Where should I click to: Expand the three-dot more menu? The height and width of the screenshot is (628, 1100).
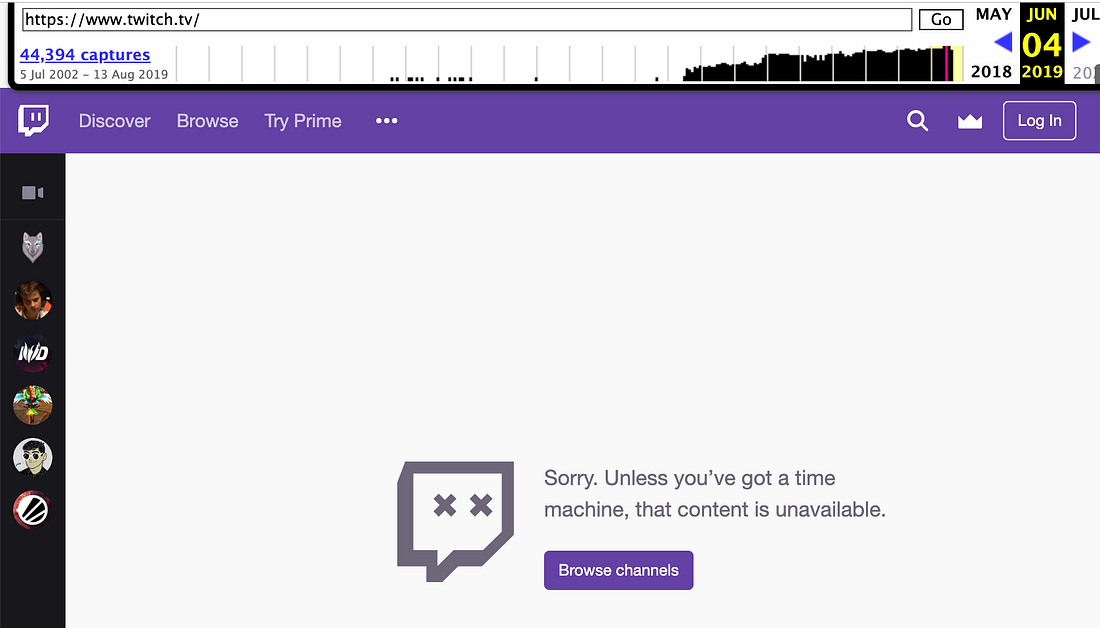point(387,121)
